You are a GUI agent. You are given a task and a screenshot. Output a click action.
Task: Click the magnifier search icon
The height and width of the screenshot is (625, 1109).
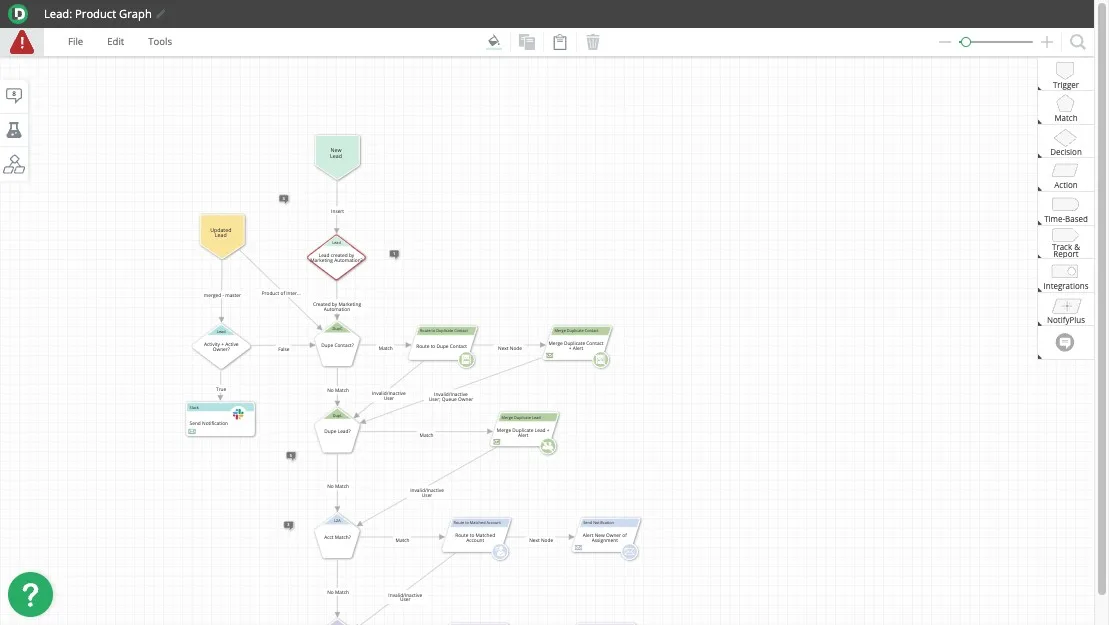point(1078,42)
